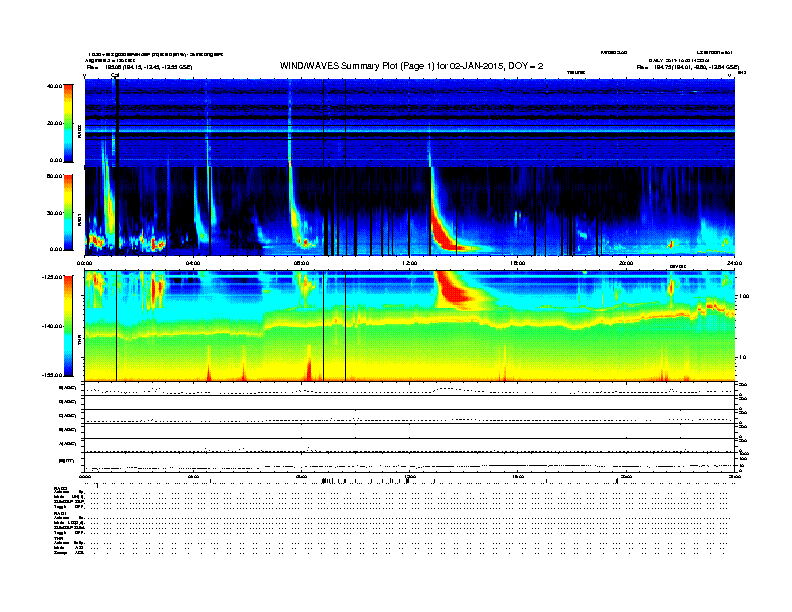Click the Cal marker above RAD2 panel
Image resolution: width=792 pixels, height=612 pixels.
[115, 75]
